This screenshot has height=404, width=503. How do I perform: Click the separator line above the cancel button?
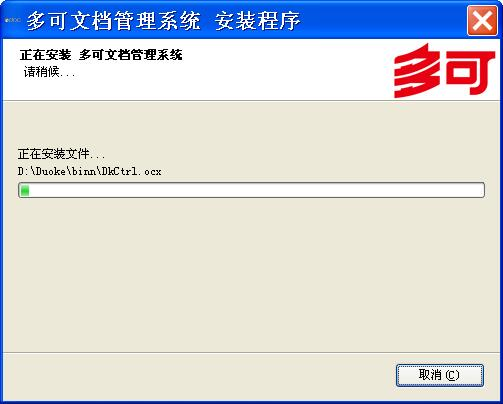click(251, 352)
